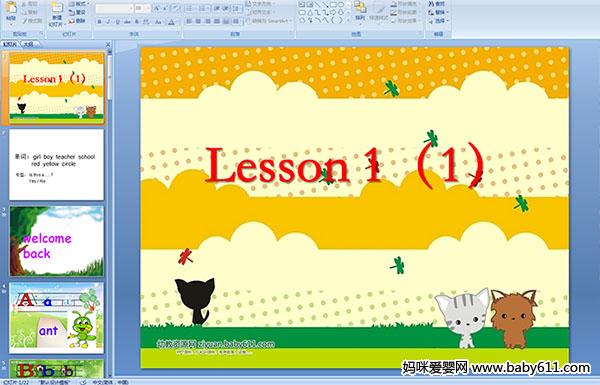Select the 'welcome back' slide thumbnail

56,241
